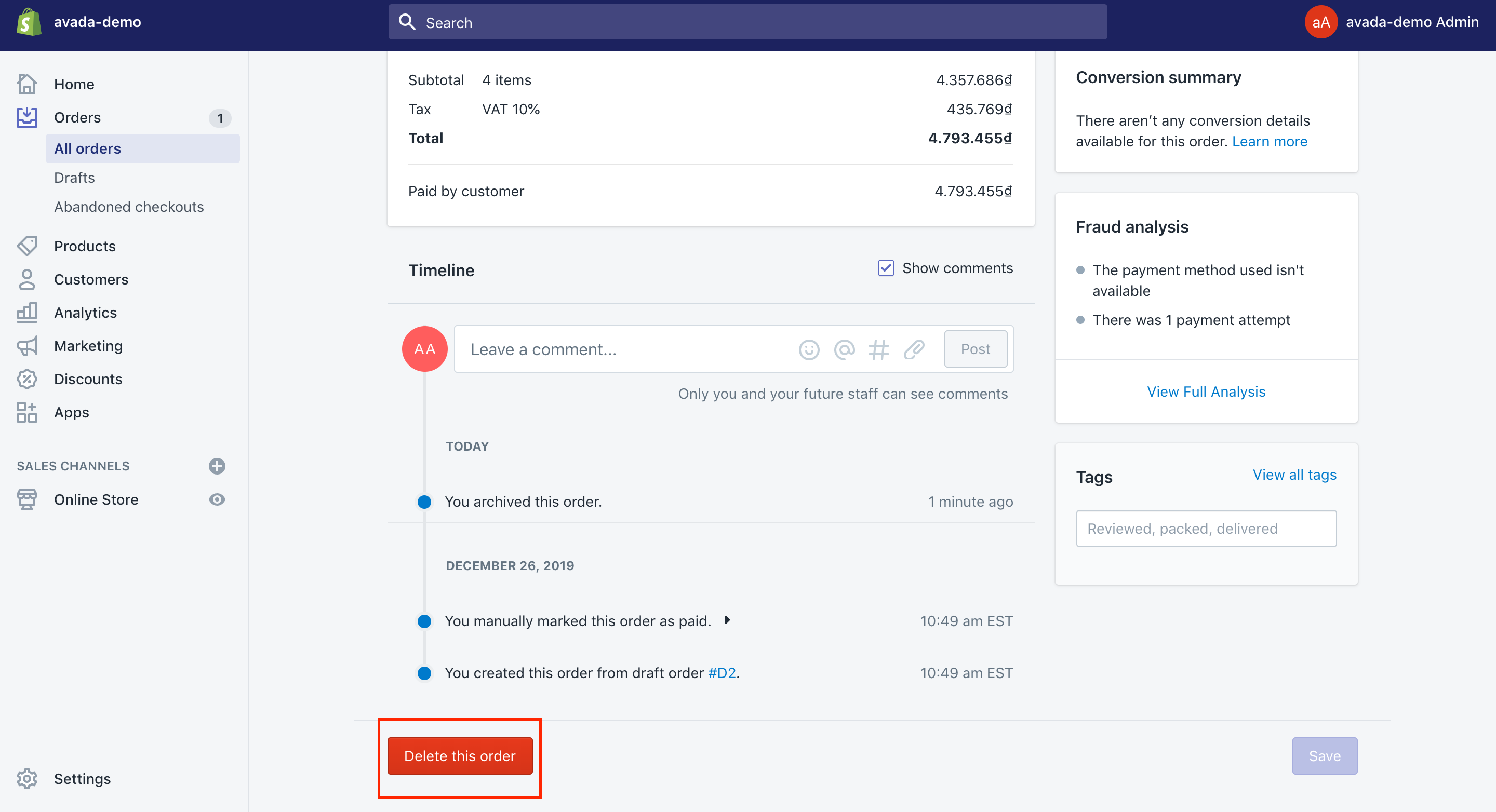Click the Home icon in sidebar
Image resolution: width=1496 pixels, height=812 pixels.
pyautogui.click(x=27, y=84)
